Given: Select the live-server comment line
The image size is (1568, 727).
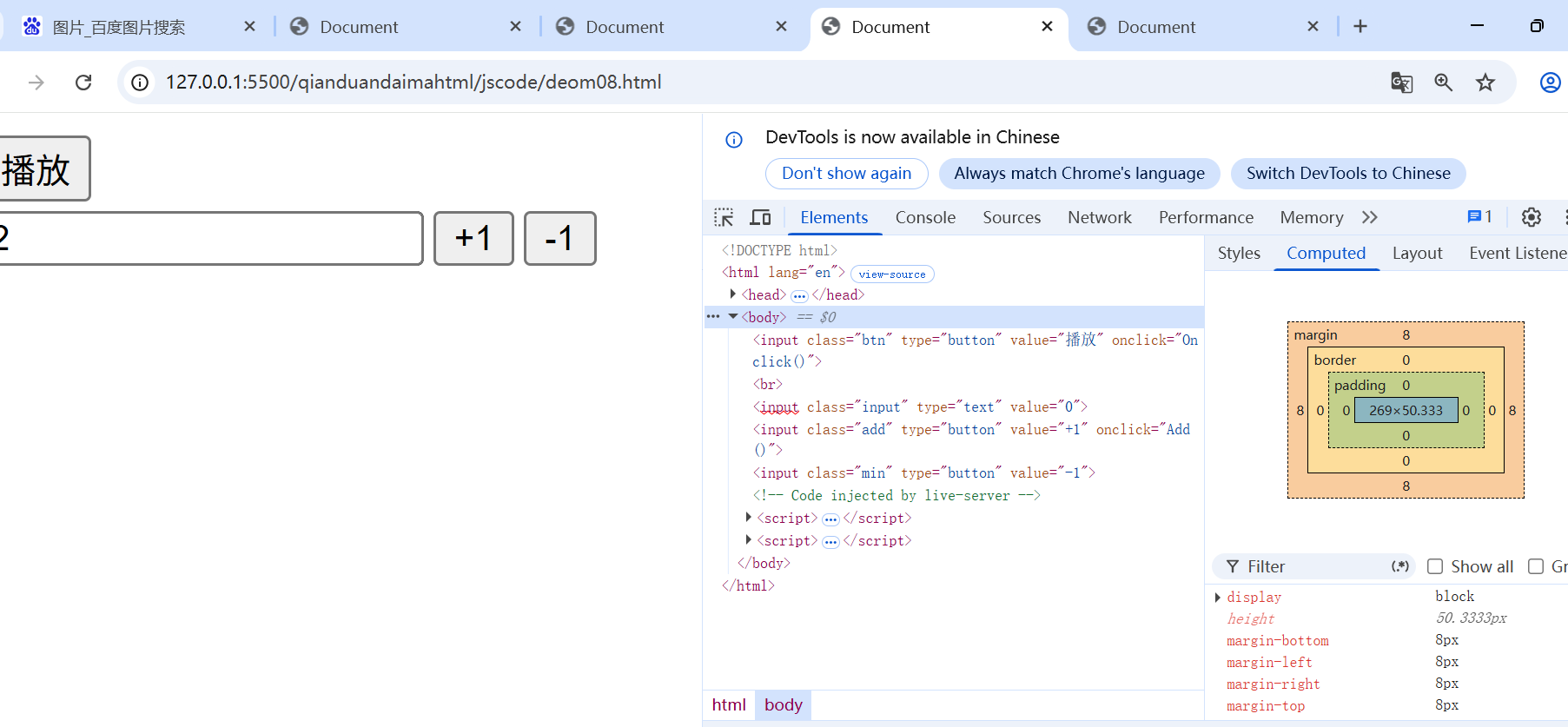Looking at the screenshot, I should tap(896, 496).
